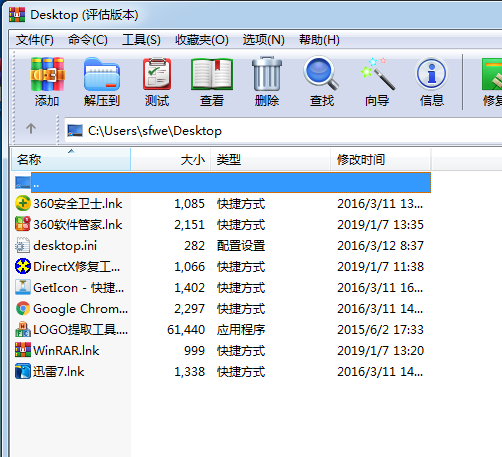Click size value 61,440
The height and width of the screenshot is (457, 502).
coord(186,330)
